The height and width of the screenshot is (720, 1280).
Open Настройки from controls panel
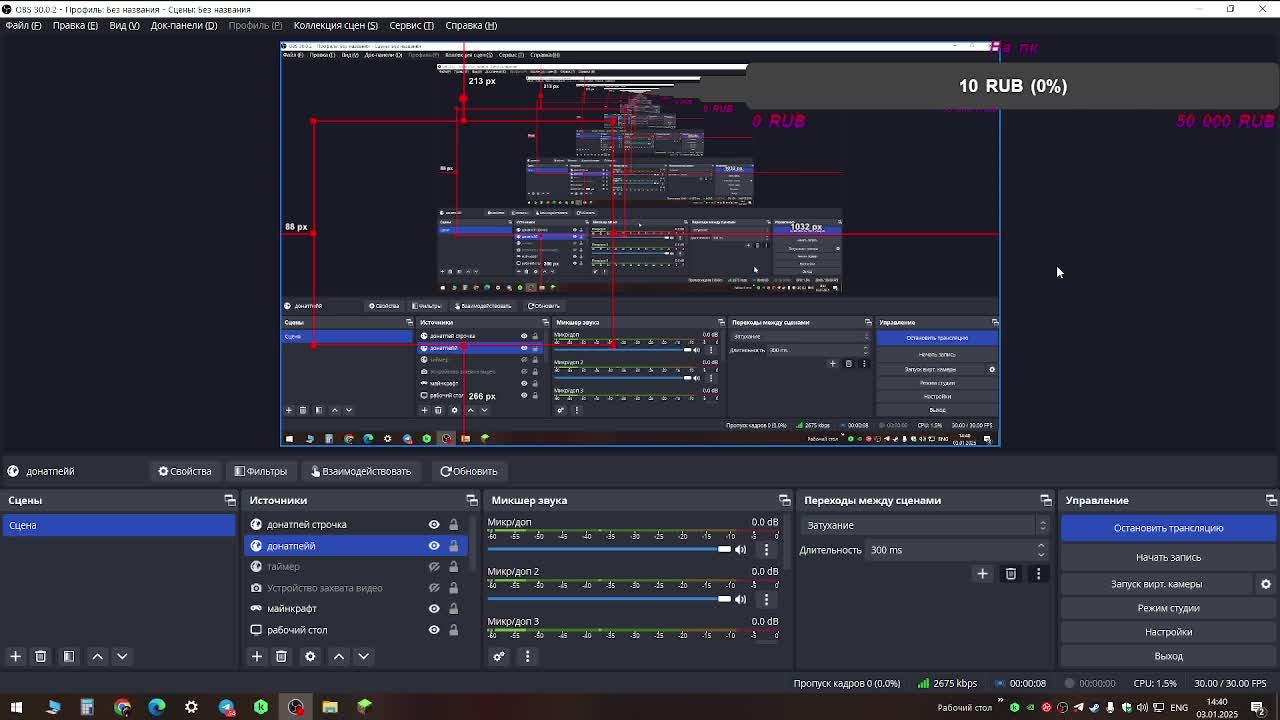(x=1168, y=632)
